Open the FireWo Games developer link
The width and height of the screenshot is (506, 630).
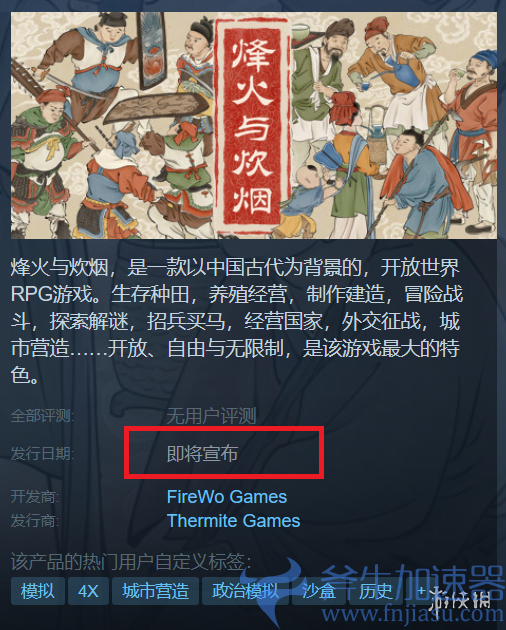point(227,497)
